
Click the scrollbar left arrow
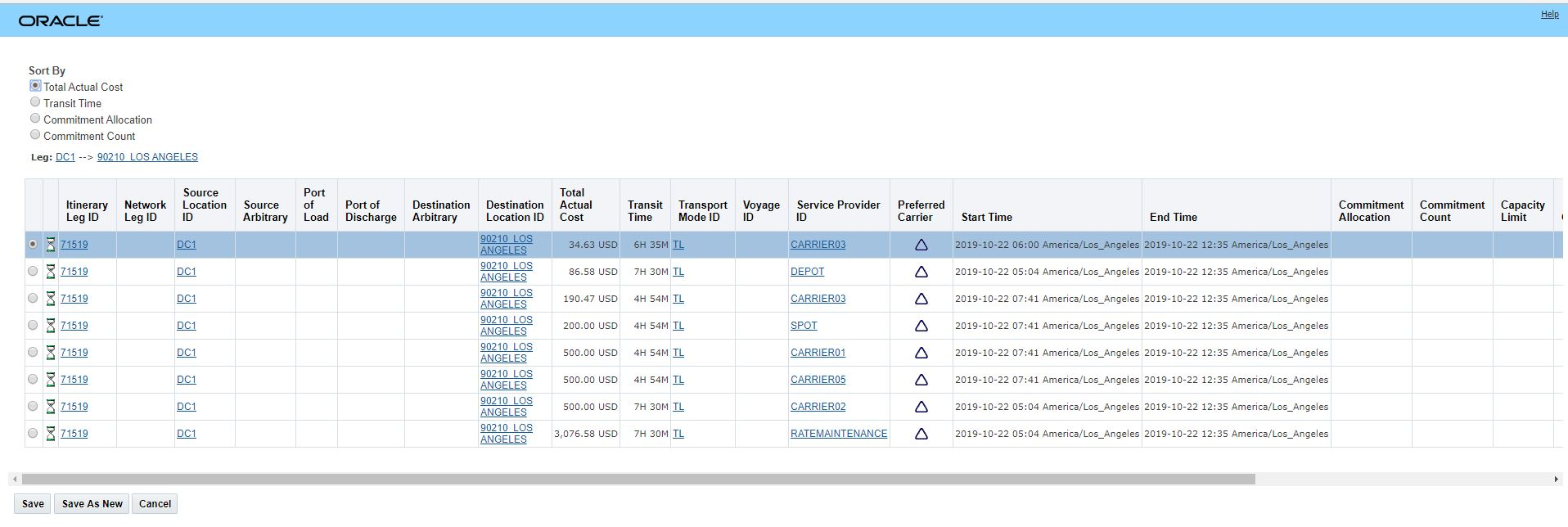(x=15, y=479)
